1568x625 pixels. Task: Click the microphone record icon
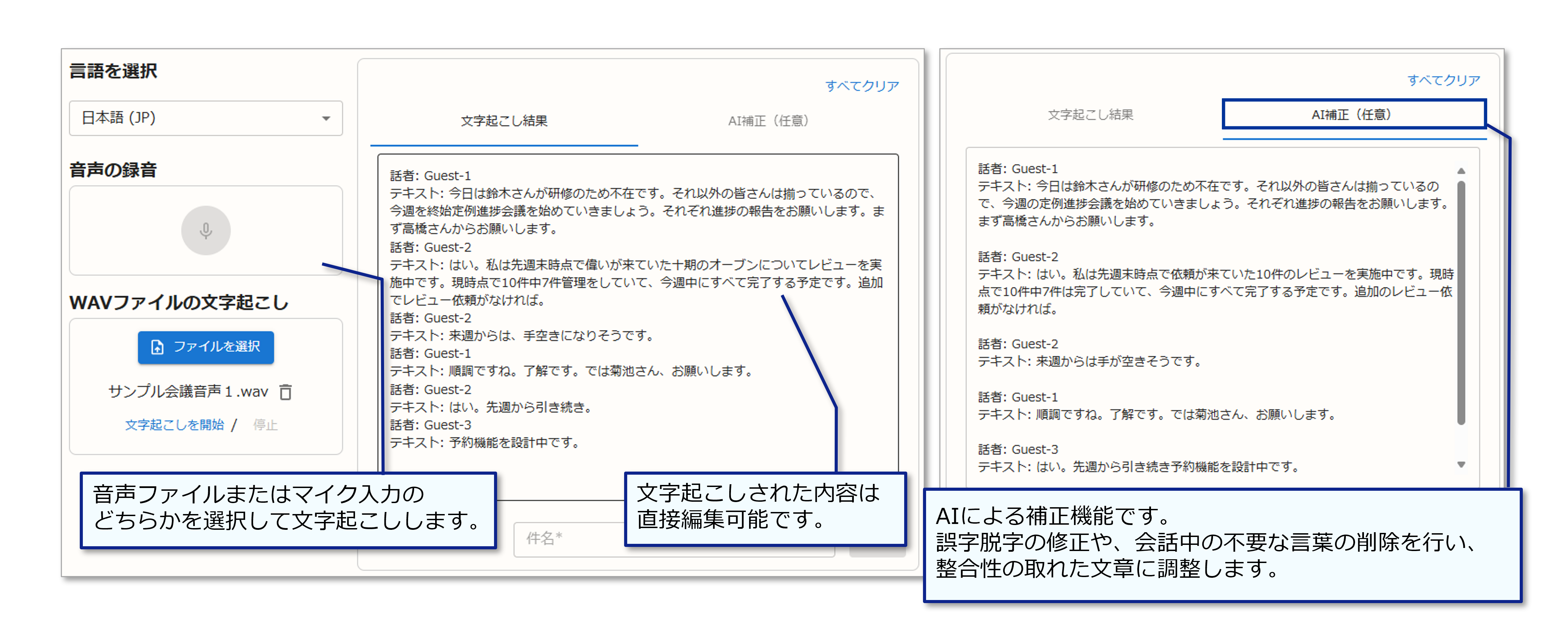click(x=206, y=230)
